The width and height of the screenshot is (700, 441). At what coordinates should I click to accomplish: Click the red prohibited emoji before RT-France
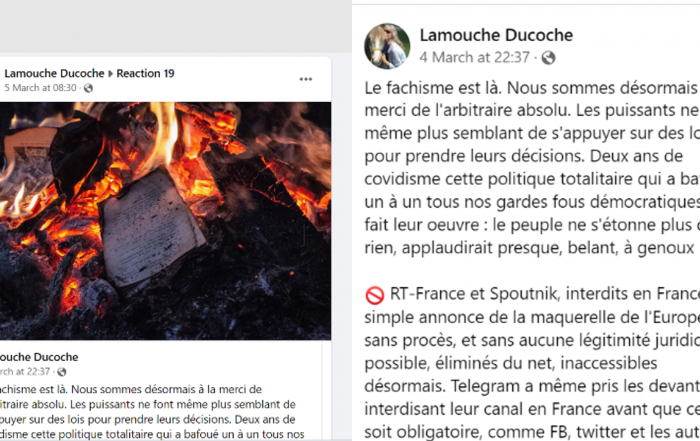click(x=375, y=295)
